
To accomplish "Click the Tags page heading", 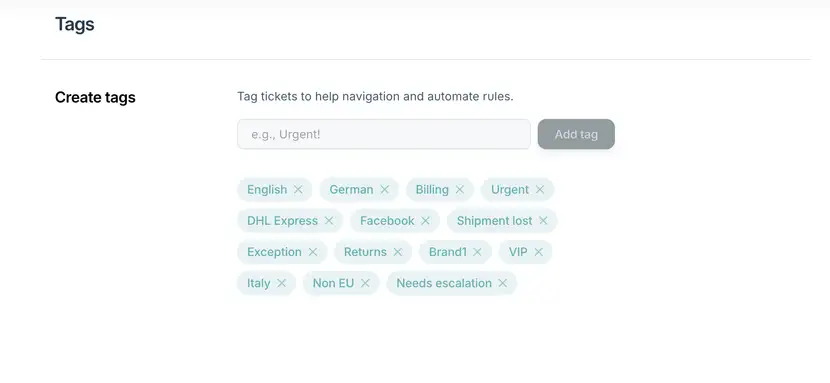I will pyautogui.click(x=75, y=24).
